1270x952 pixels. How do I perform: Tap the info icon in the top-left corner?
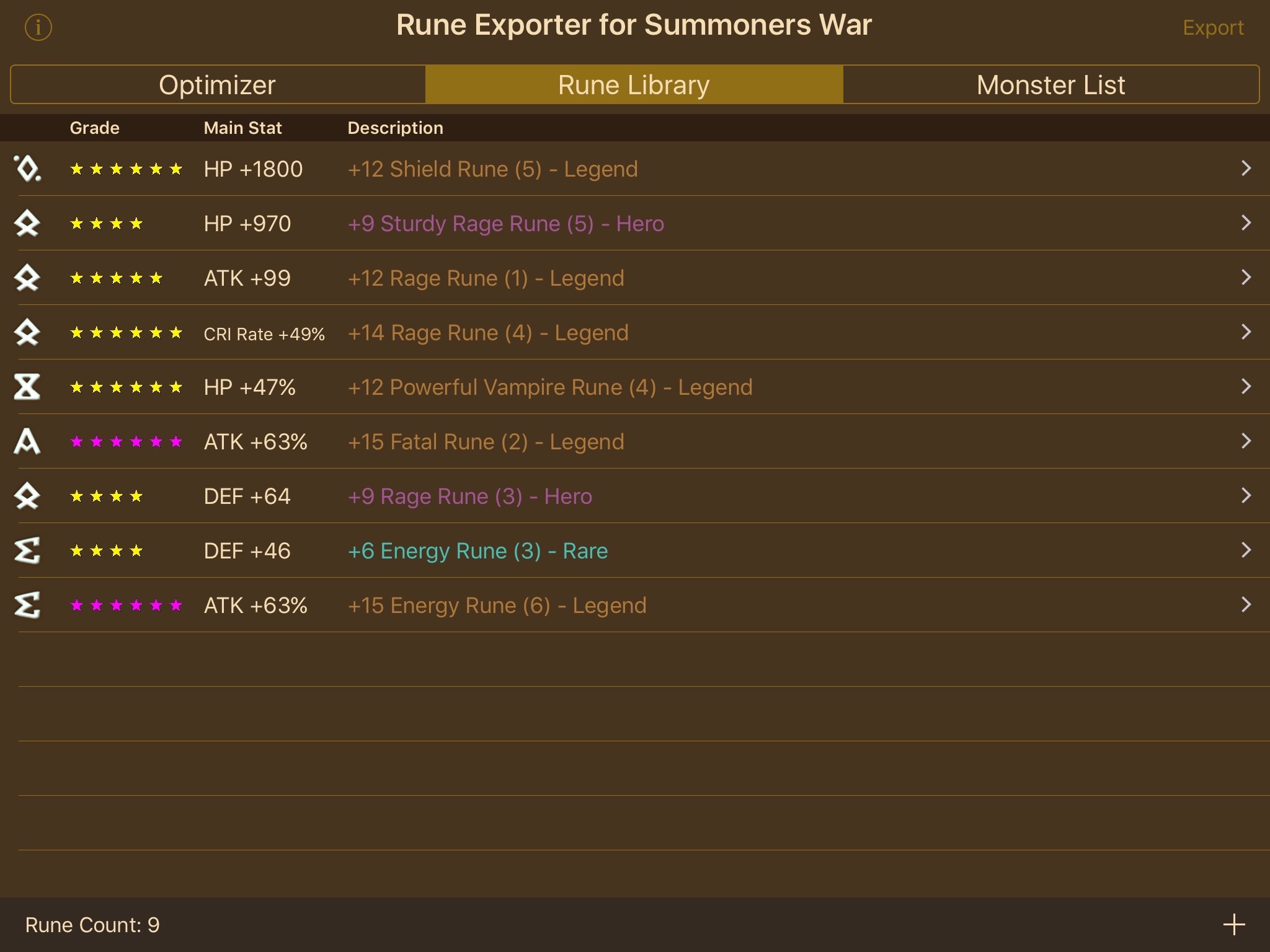coord(38,27)
